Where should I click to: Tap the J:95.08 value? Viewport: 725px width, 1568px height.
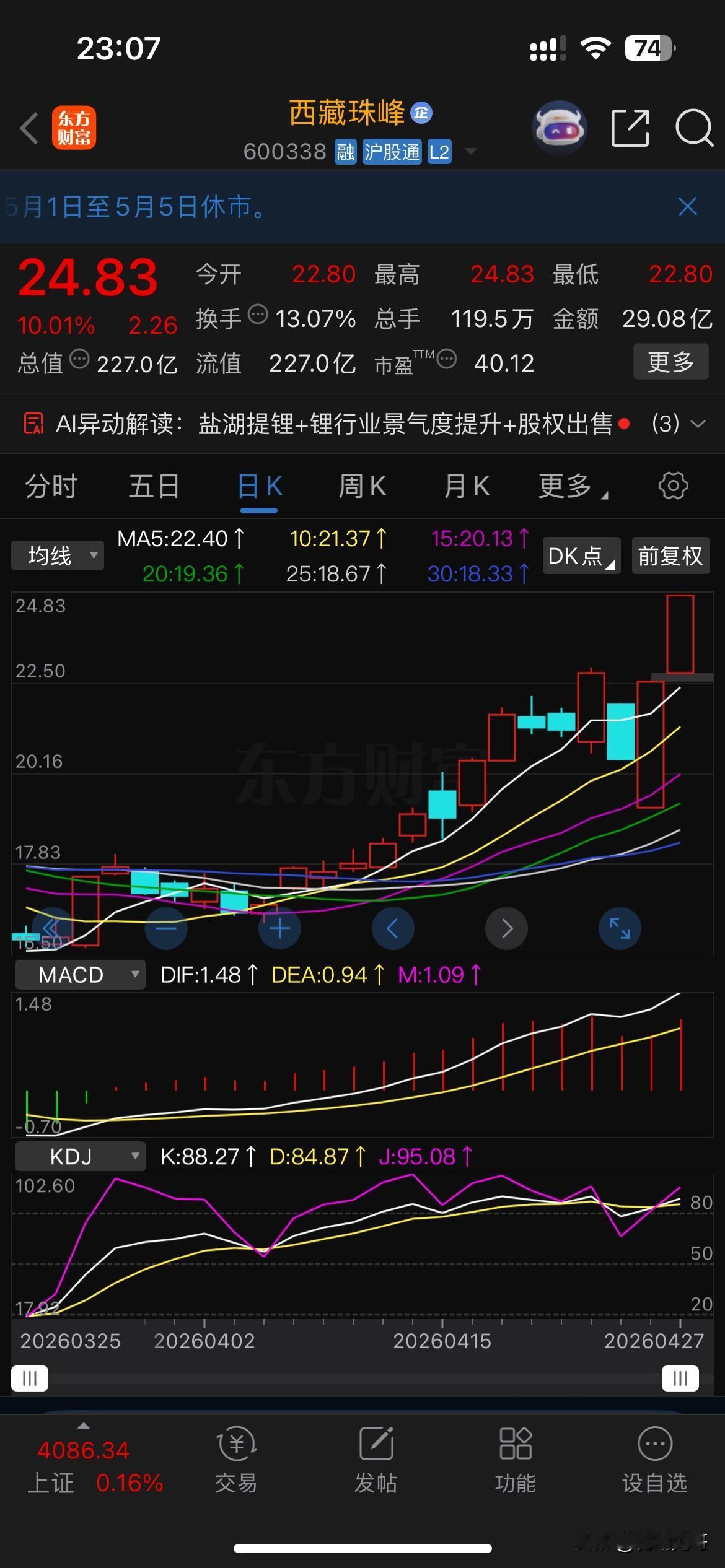point(426,1157)
